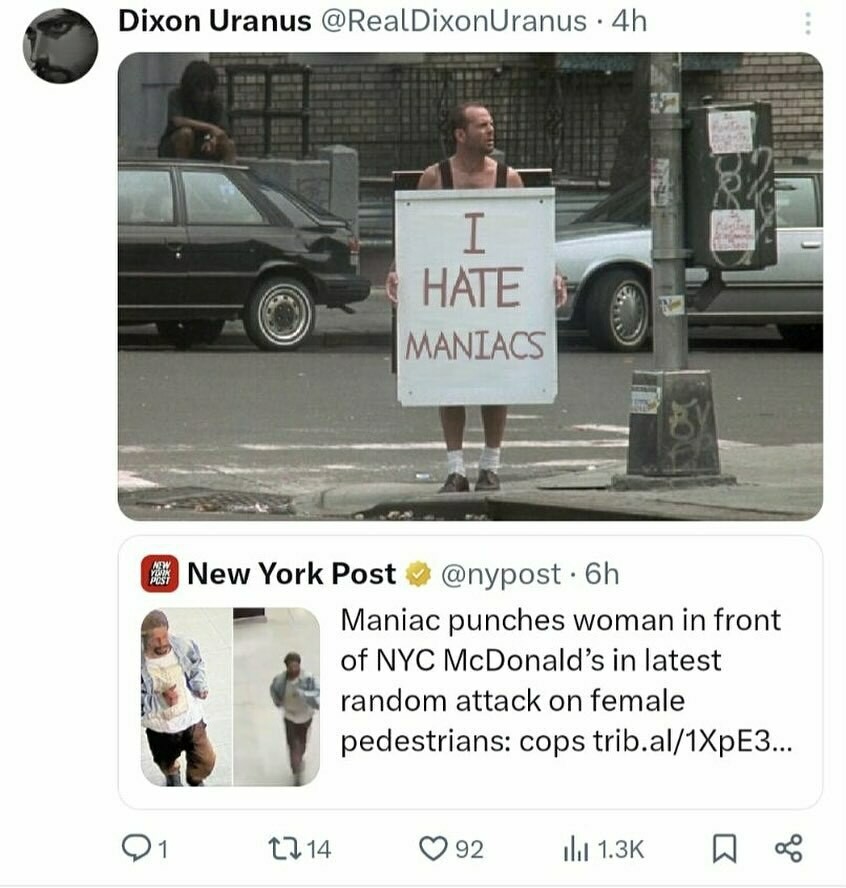Bookmark this post

[x=724, y=849]
